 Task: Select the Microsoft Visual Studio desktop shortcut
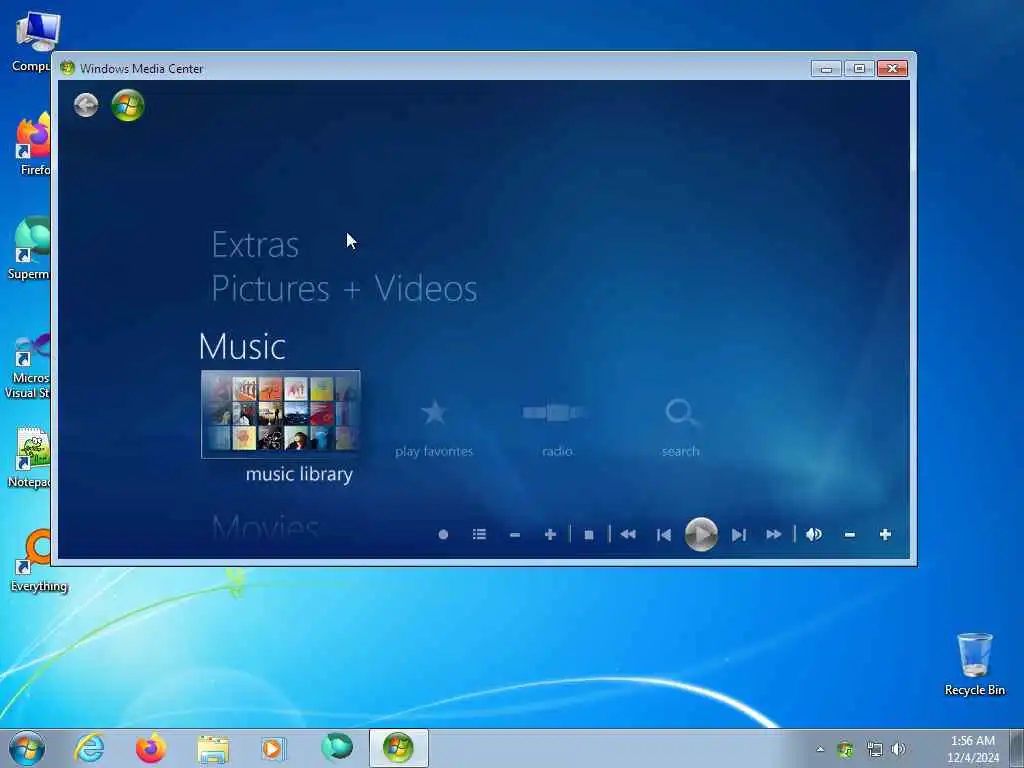click(27, 366)
